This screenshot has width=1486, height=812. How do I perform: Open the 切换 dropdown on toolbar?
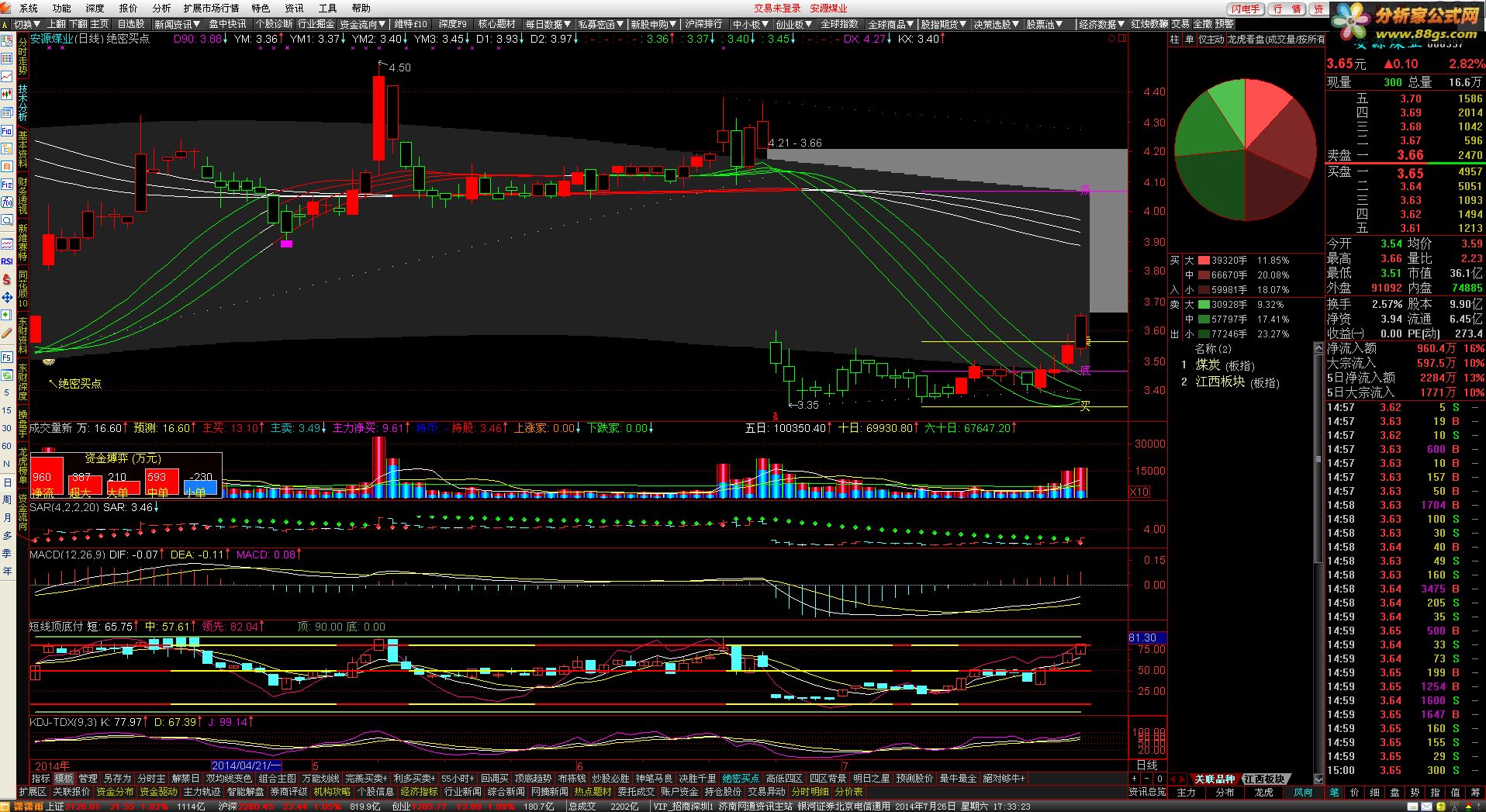(27, 24)
